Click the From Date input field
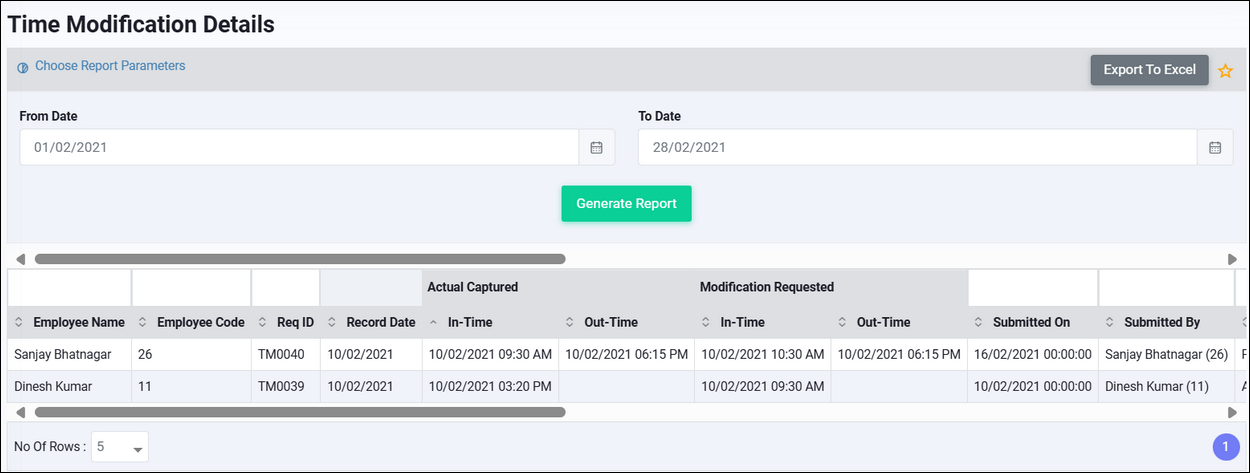This screenshot has width=1250, height=473. [x=299, y=147]
